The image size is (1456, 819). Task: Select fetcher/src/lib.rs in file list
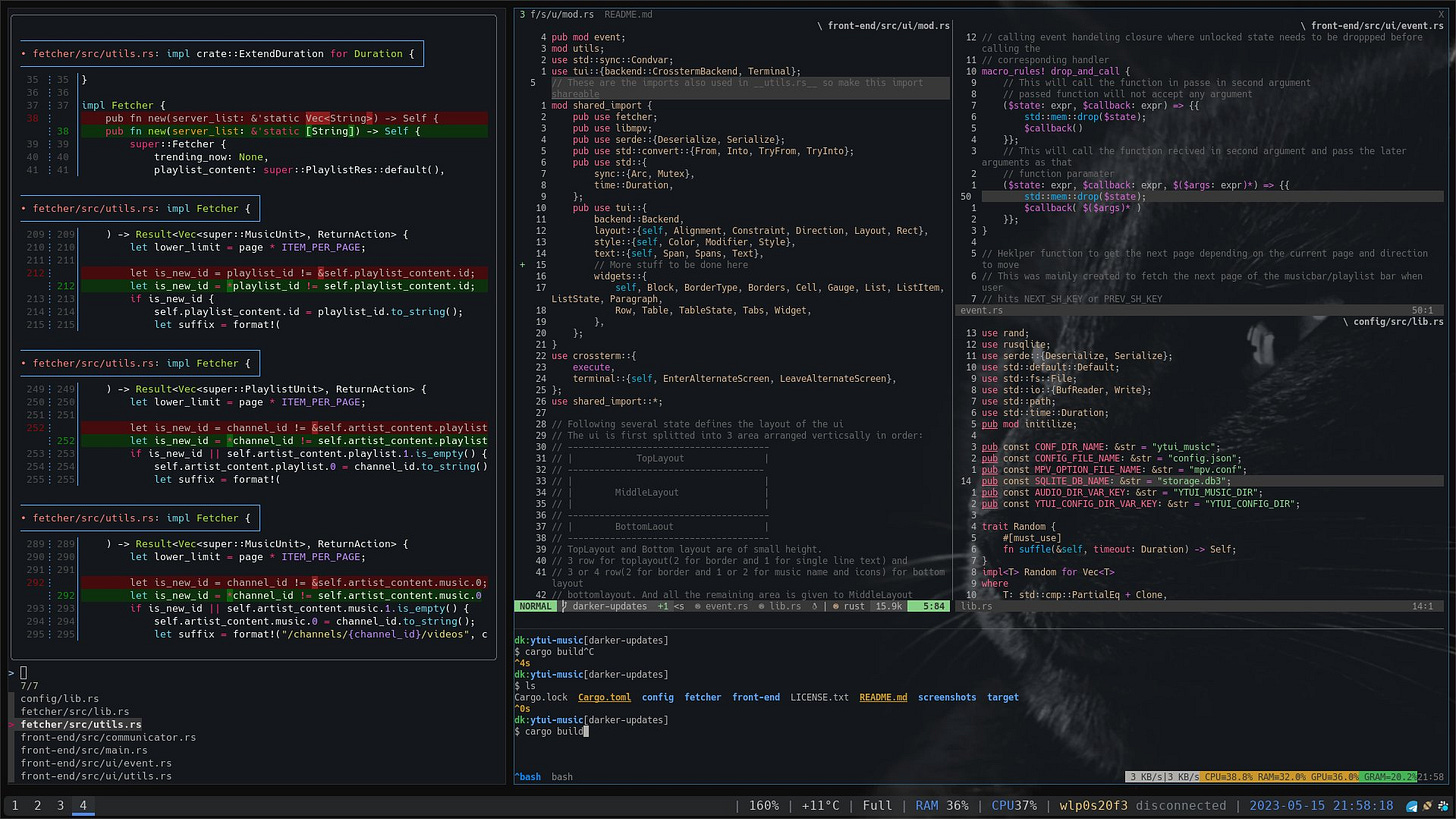75,712
